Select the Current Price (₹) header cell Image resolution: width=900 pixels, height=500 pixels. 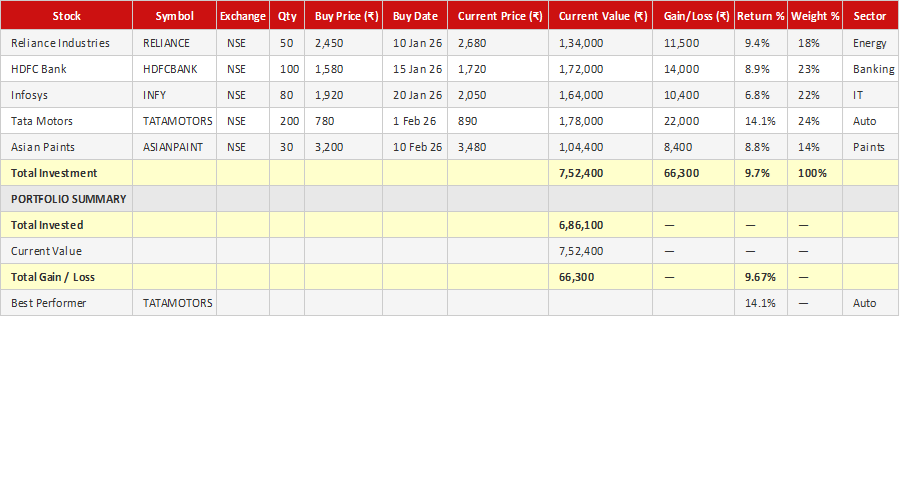[498, 15]
